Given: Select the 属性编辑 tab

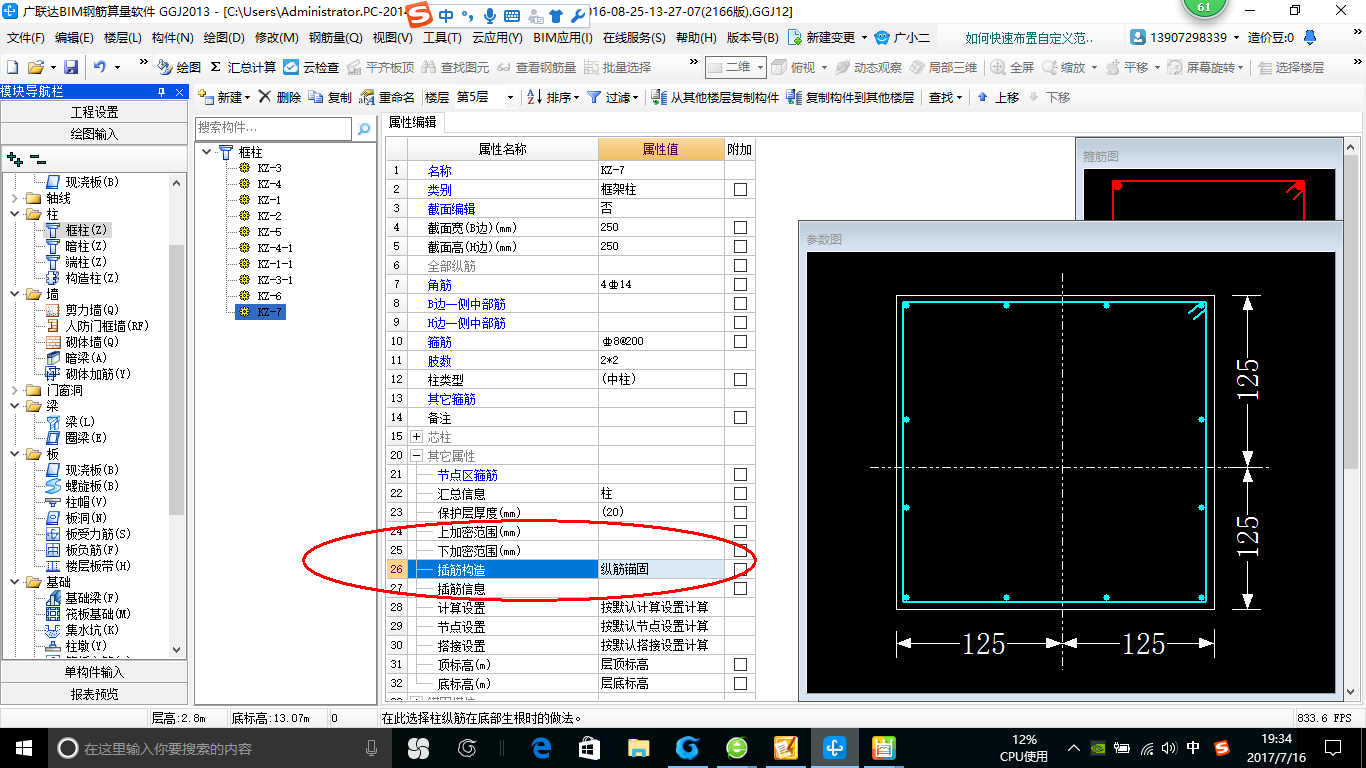Looking at the screenshot, I should 413,122.
